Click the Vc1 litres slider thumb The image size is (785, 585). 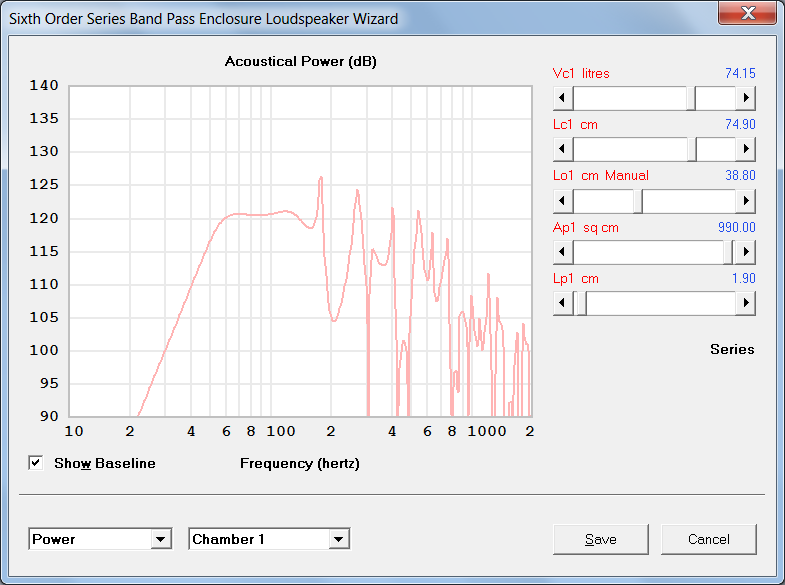(690, 98)
